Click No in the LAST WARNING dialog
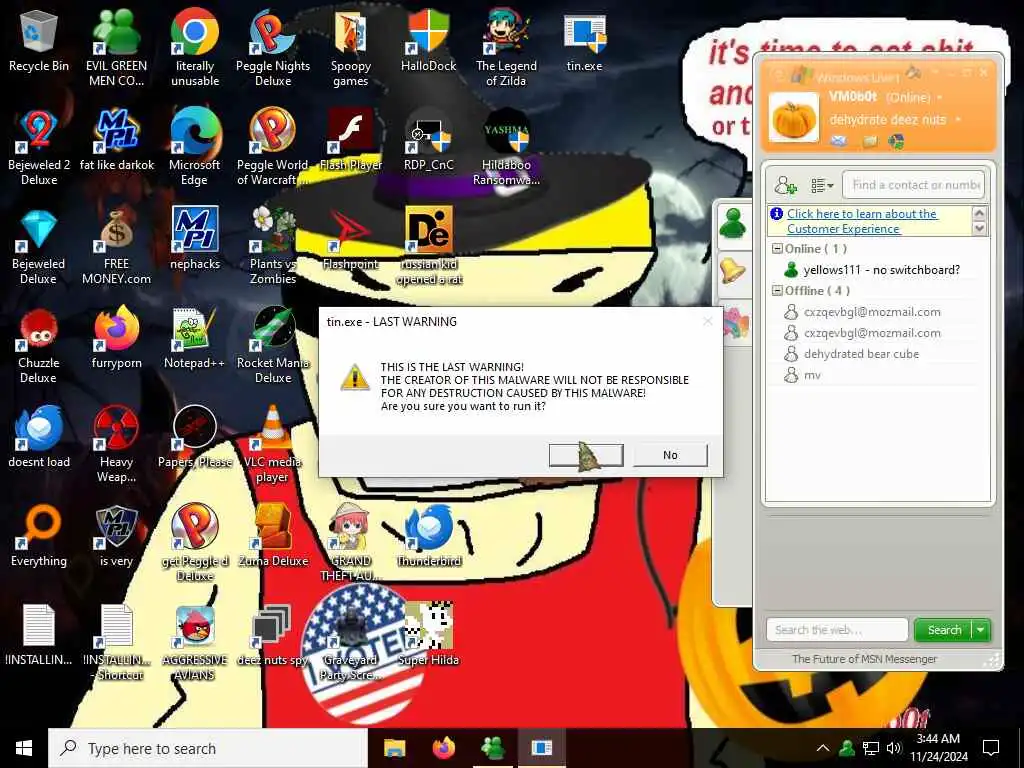 click(x=670, y=455)
